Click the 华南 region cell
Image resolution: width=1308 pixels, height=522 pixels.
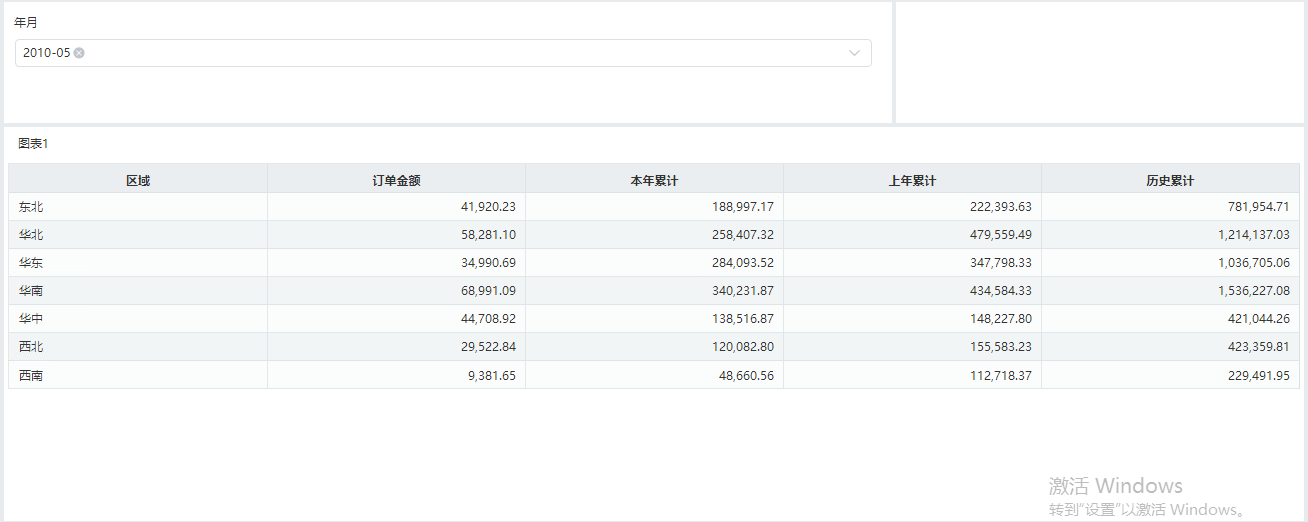click(x=138, y=291)
